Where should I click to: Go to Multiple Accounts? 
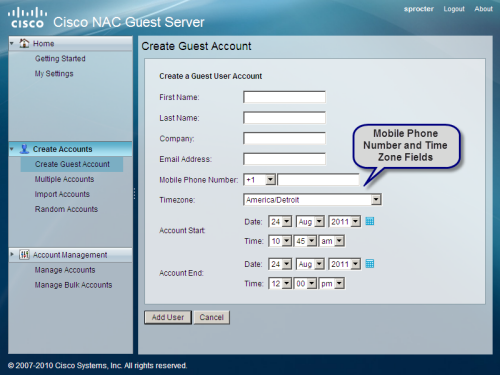pos(64,179)
